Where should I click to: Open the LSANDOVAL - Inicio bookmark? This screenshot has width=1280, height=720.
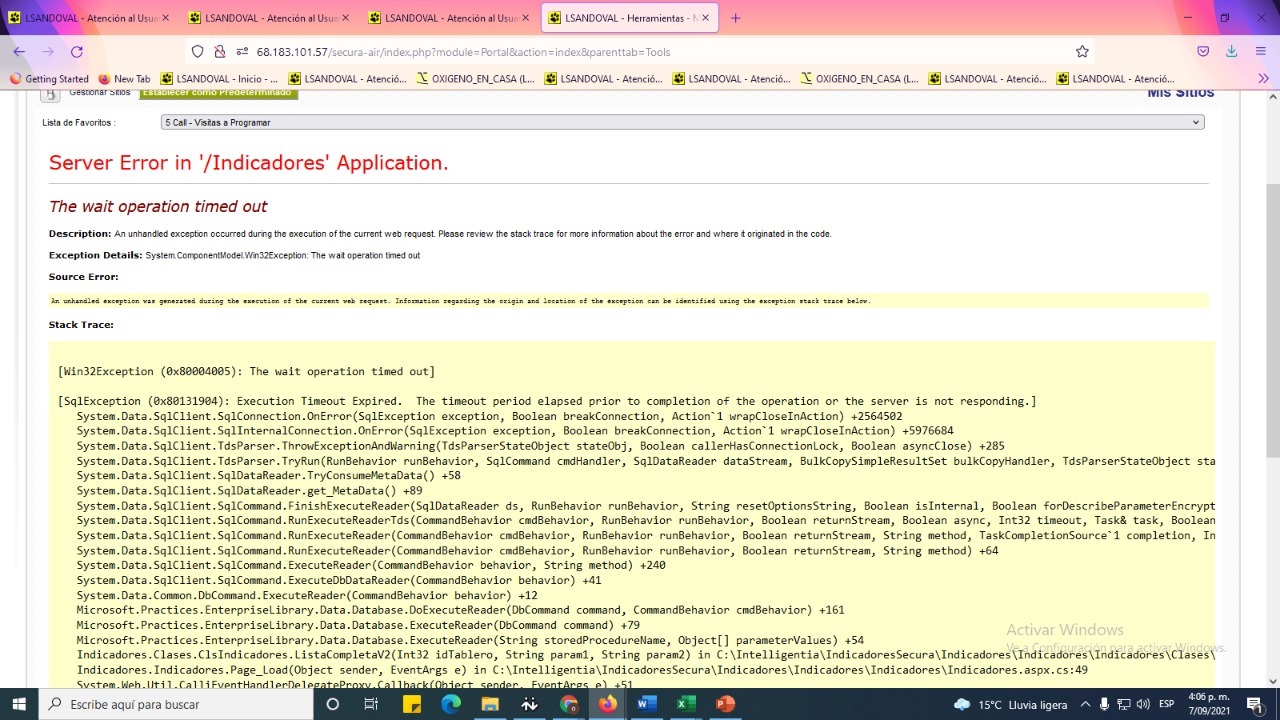219,79
